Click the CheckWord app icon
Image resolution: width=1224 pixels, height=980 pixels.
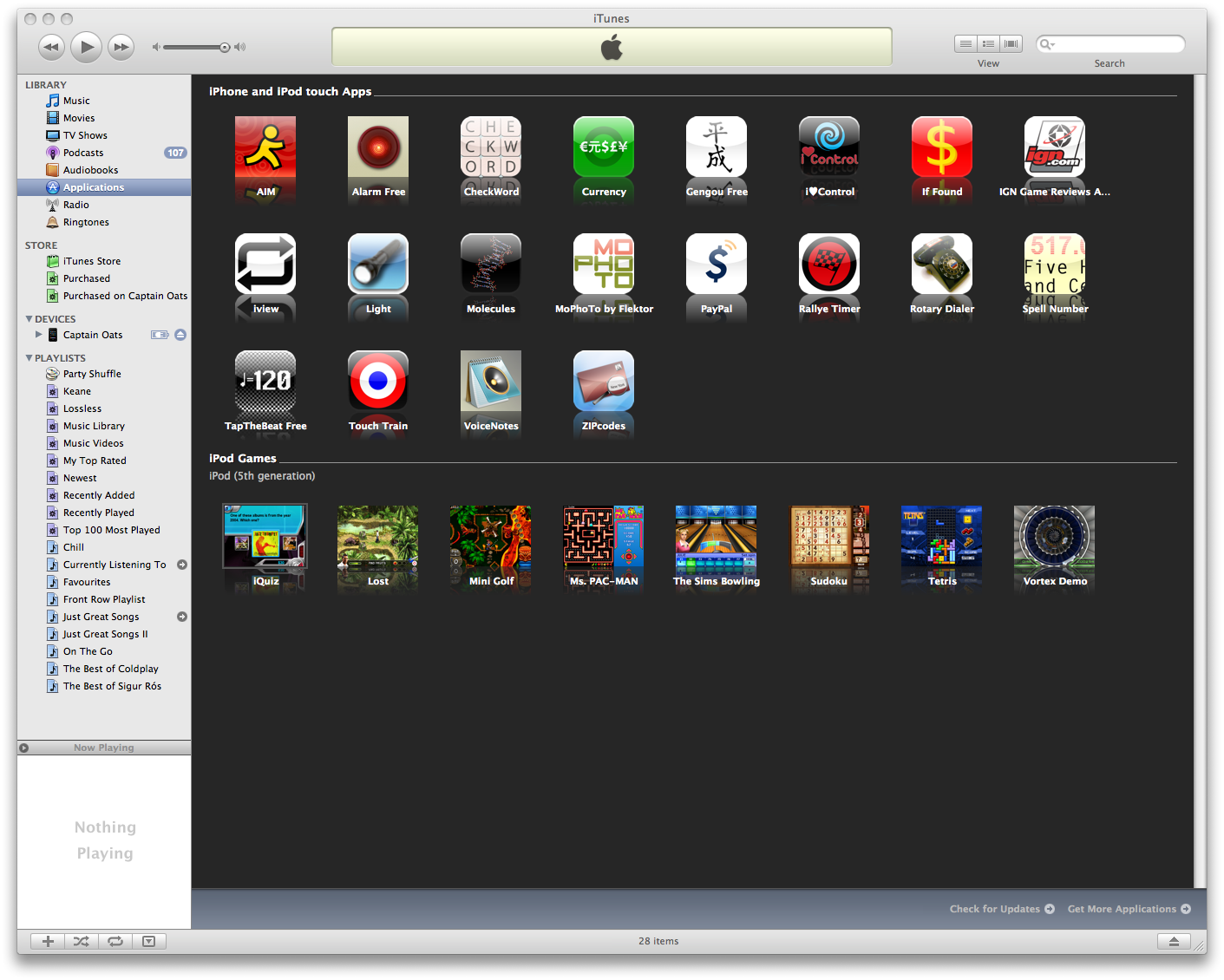(491, 147)
